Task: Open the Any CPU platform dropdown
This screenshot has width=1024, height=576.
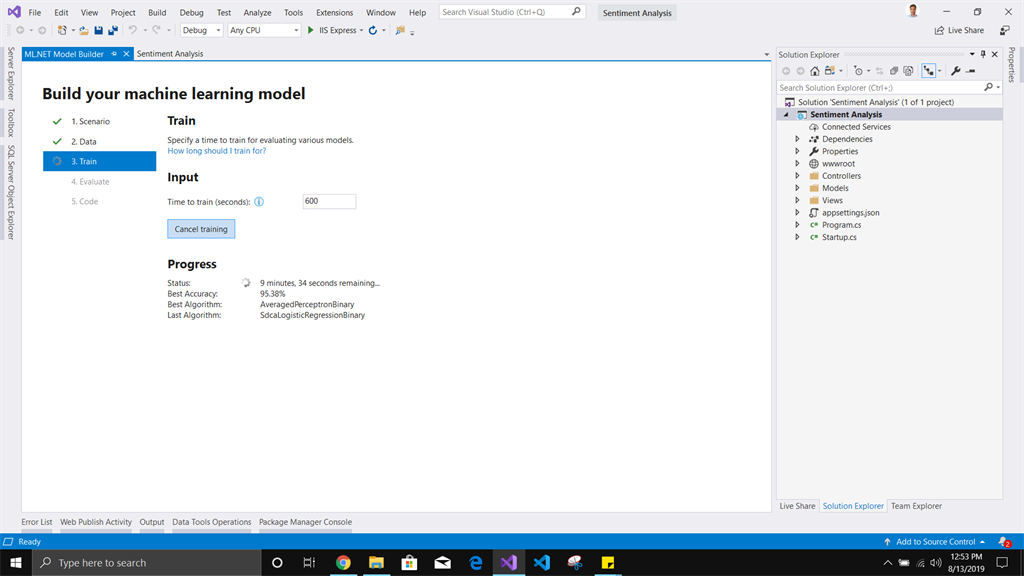Action: click(x=296, y=30)
